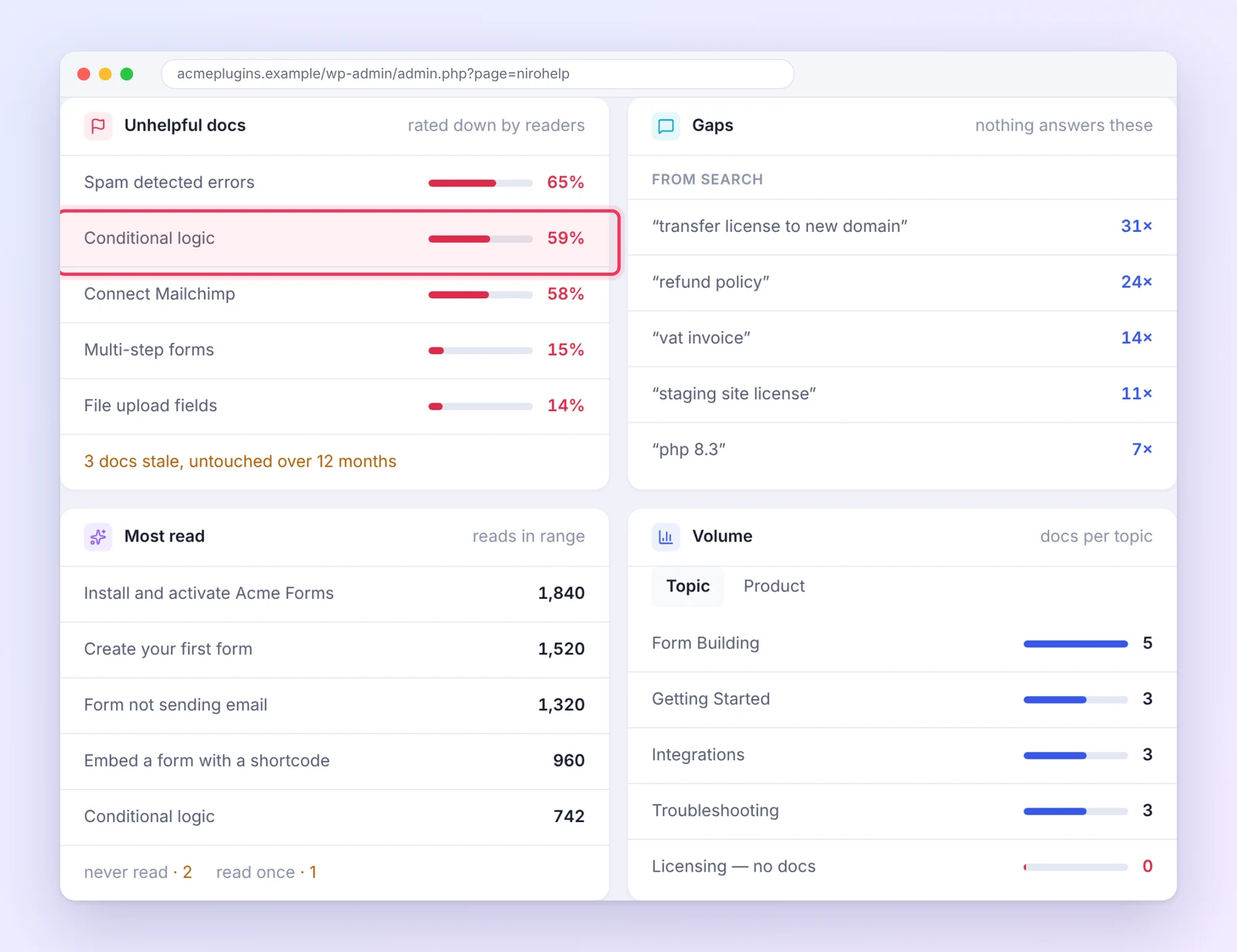Open the "refund policy" search gap
This screenshot has height=952, width=1237.
tap(902, 283)
